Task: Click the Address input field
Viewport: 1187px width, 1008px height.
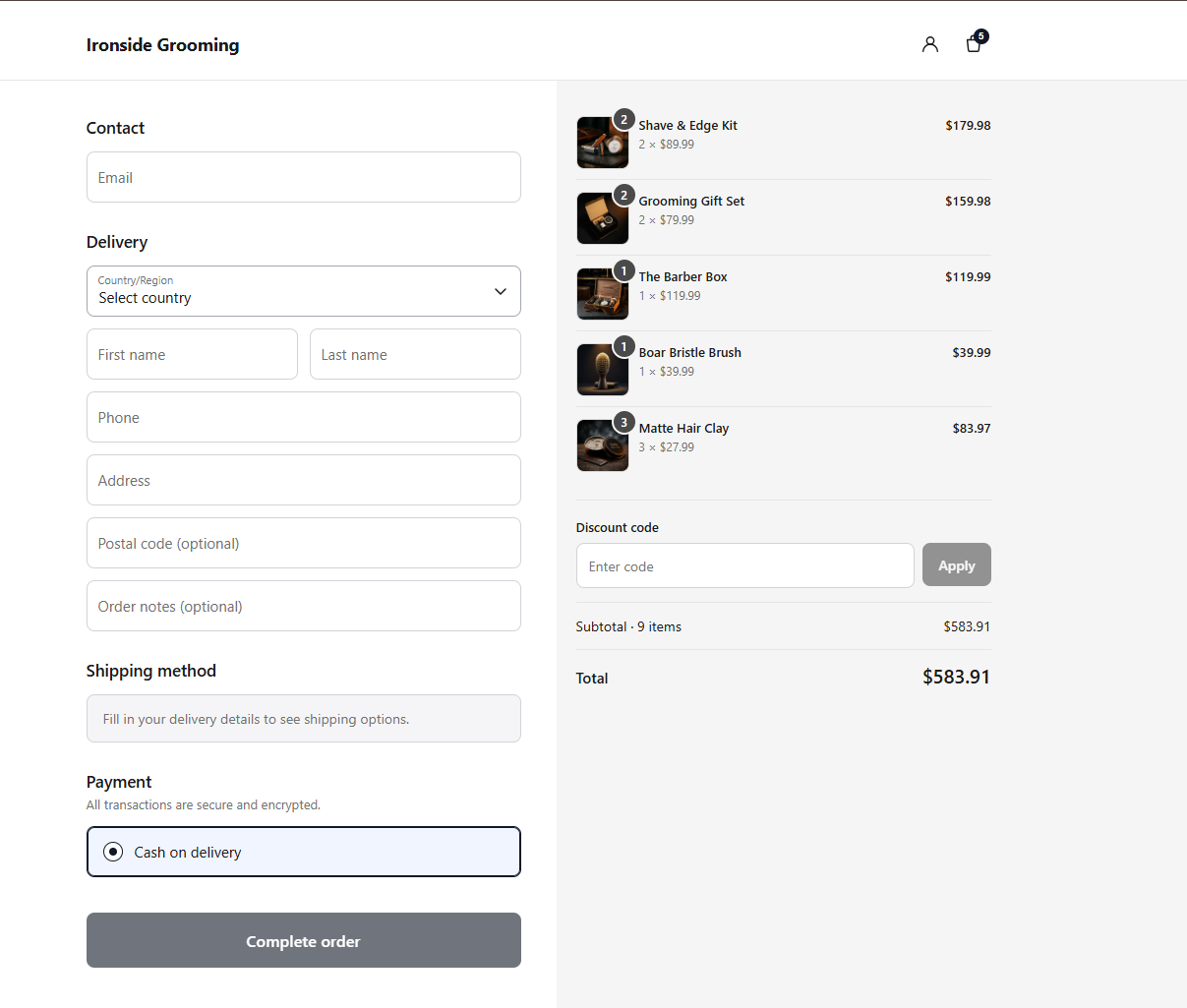Action: point(304,480)
